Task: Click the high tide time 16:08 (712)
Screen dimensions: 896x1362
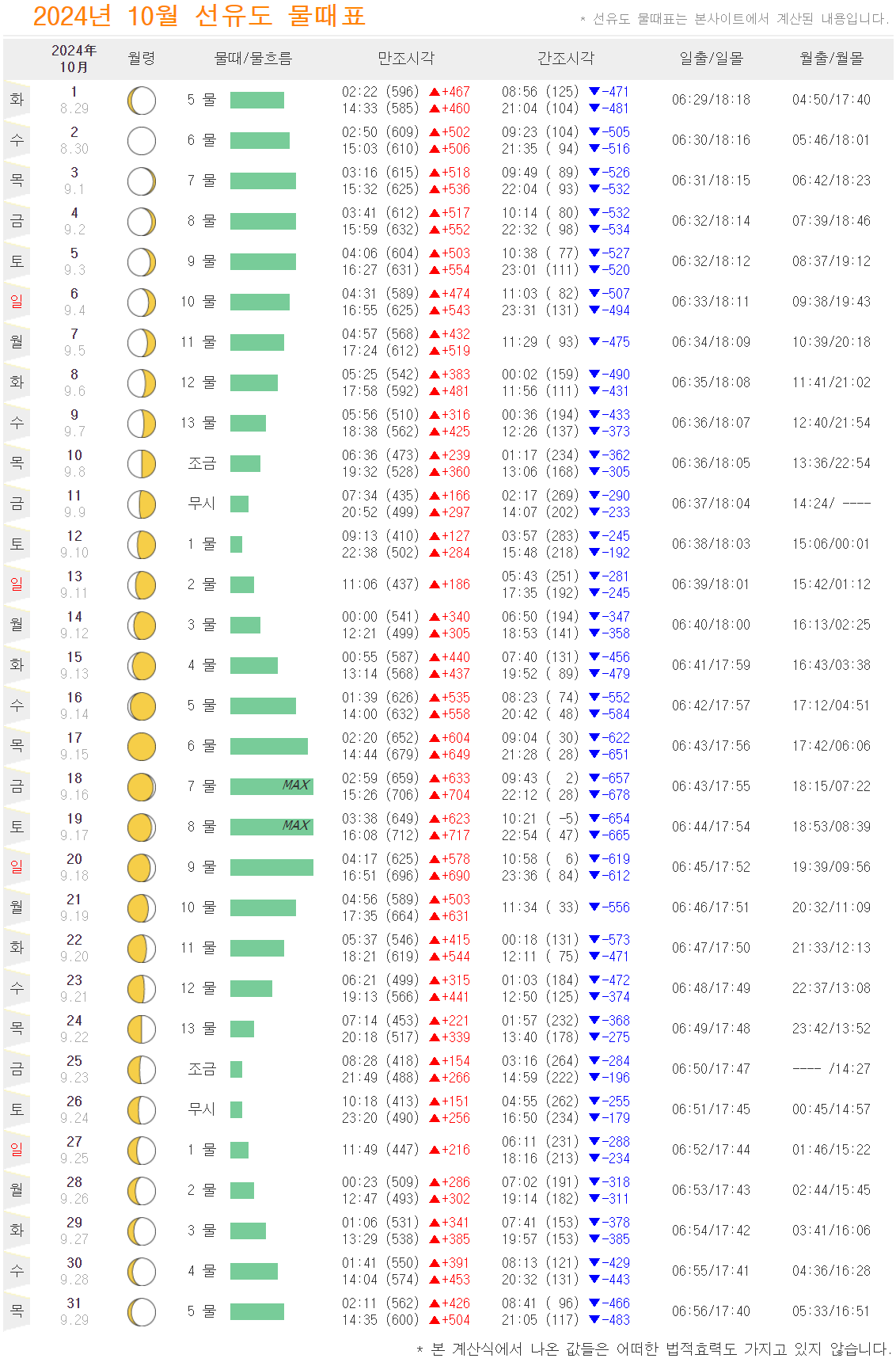Action: click(x=381, y=835)
